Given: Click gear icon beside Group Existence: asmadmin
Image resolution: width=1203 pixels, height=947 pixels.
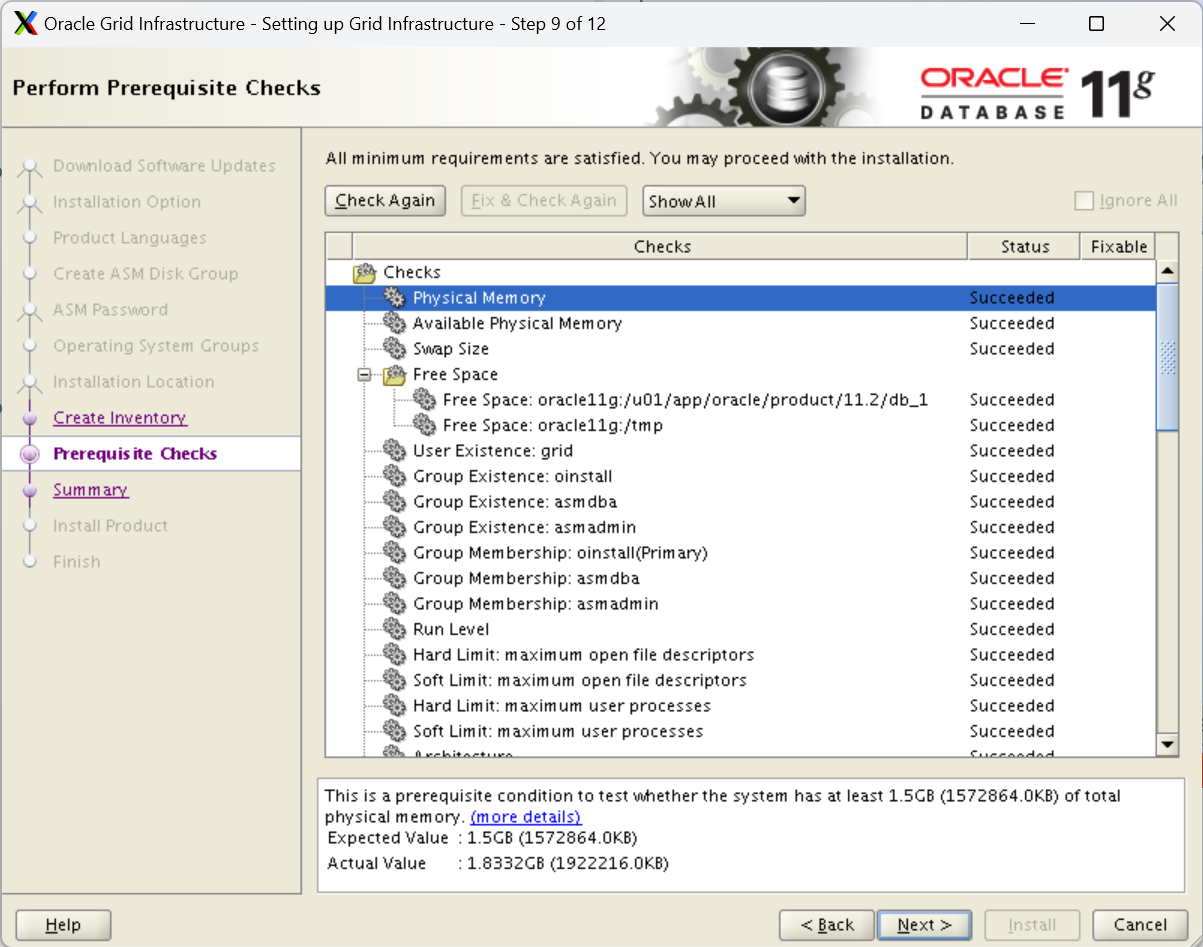Looking at the screenshot, I should pos(396,527).
